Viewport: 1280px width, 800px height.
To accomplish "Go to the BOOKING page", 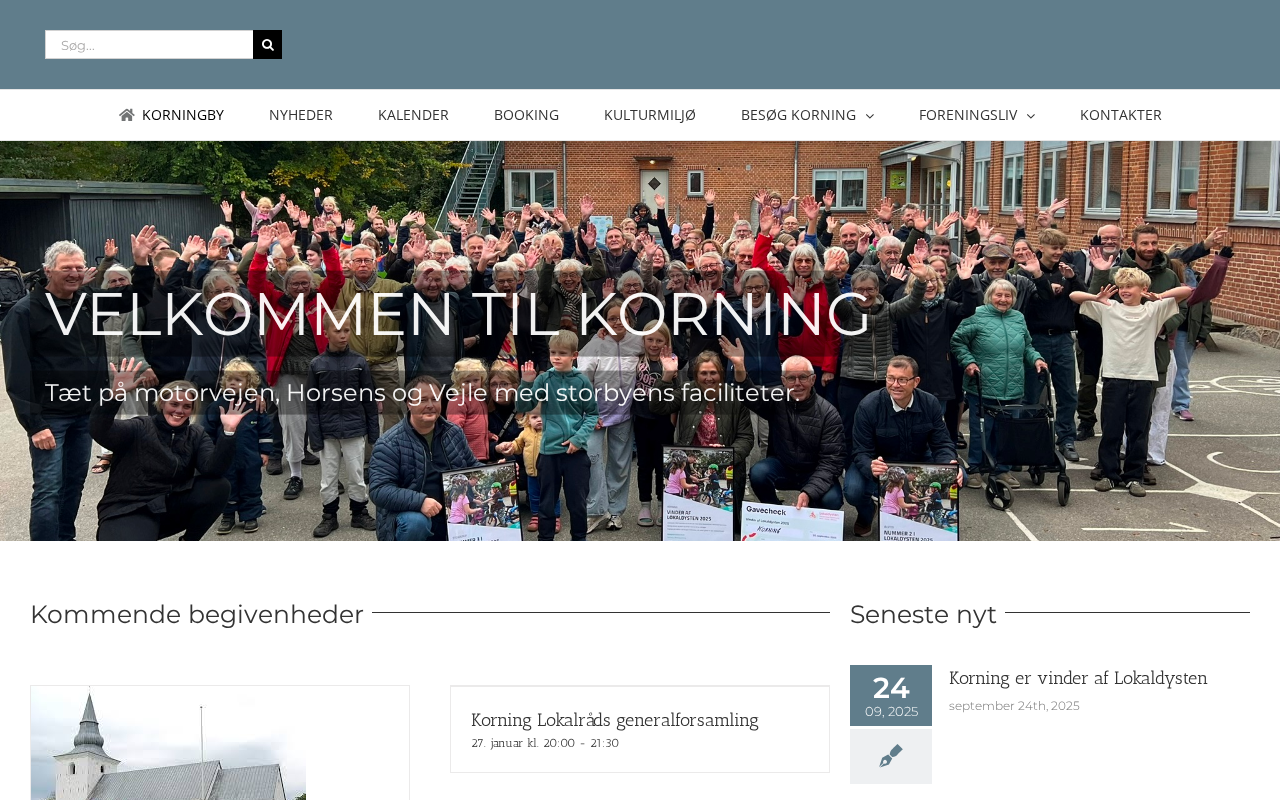I will [526, 115].
